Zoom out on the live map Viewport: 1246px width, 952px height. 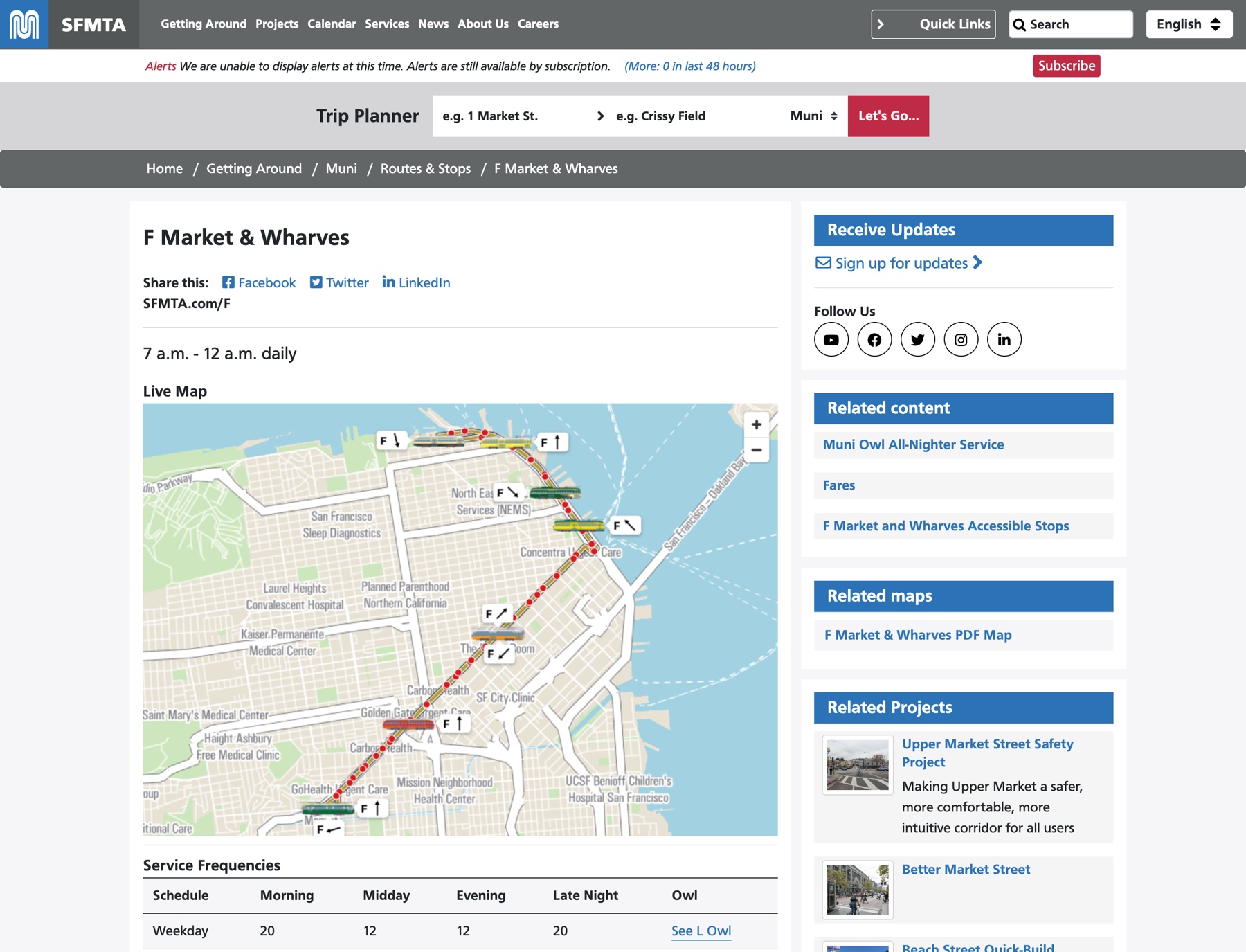757,450
